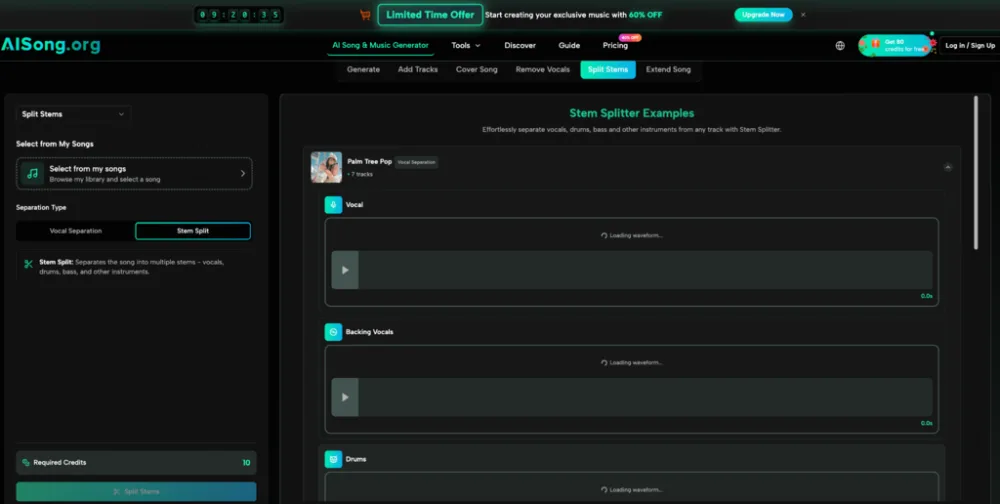Viewport: 1000px width, 504px height.
Task: Select the Vocal Separation type option
Action: 75,231
